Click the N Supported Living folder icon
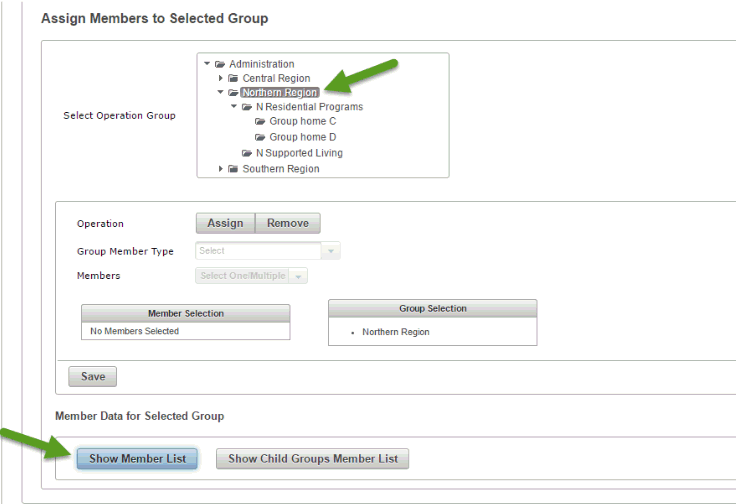This screenshot has width=736, height=504. point(247,153)
